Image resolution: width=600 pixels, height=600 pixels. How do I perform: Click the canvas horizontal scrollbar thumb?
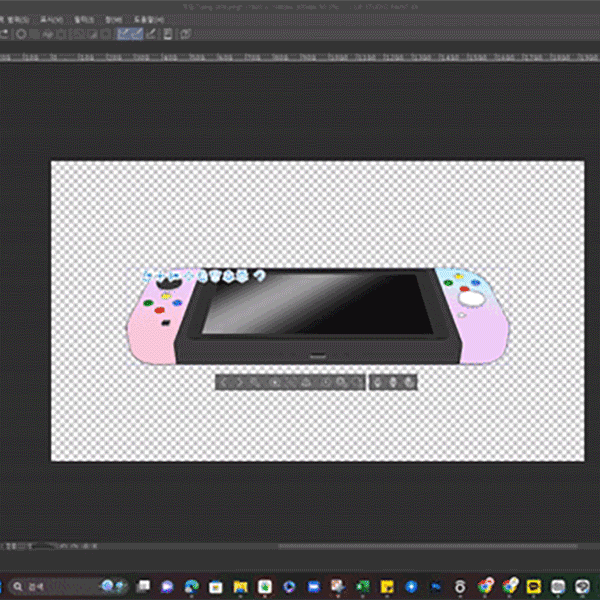tap(428, 546)
